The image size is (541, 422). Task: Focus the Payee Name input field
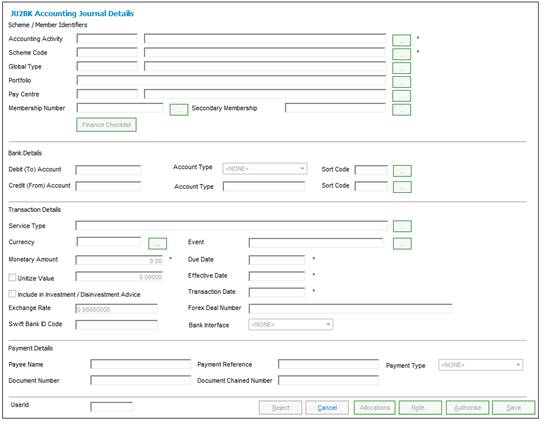click(x=140, y=364)
